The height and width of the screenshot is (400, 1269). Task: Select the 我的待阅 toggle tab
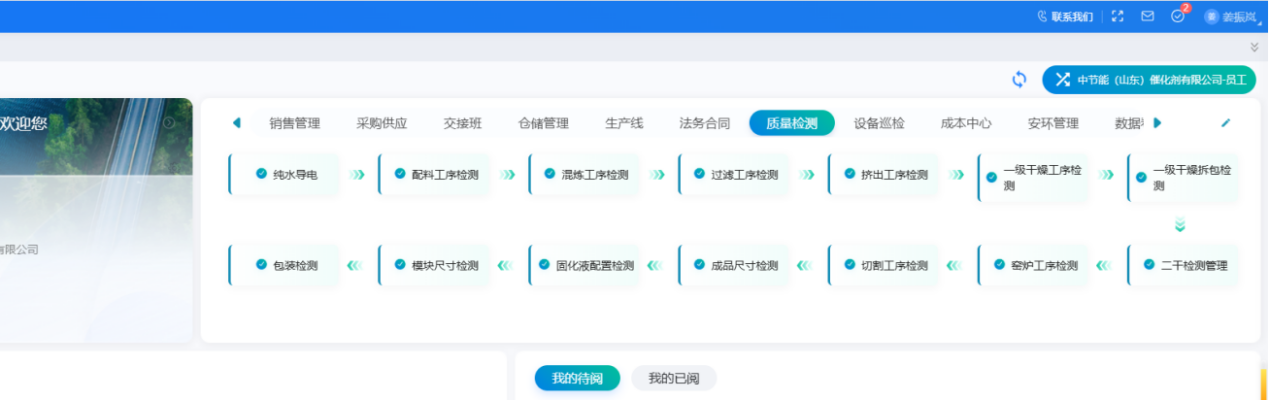[x=577, y=378]
